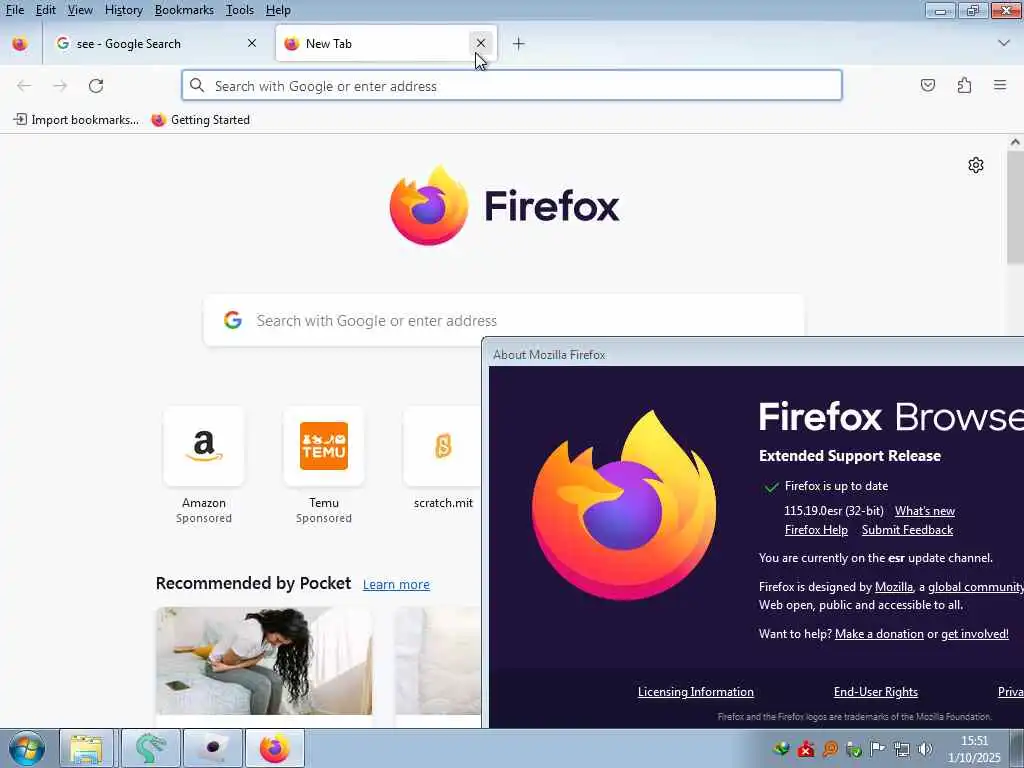Click the address bar search magnifier icon

click(197, 86)
